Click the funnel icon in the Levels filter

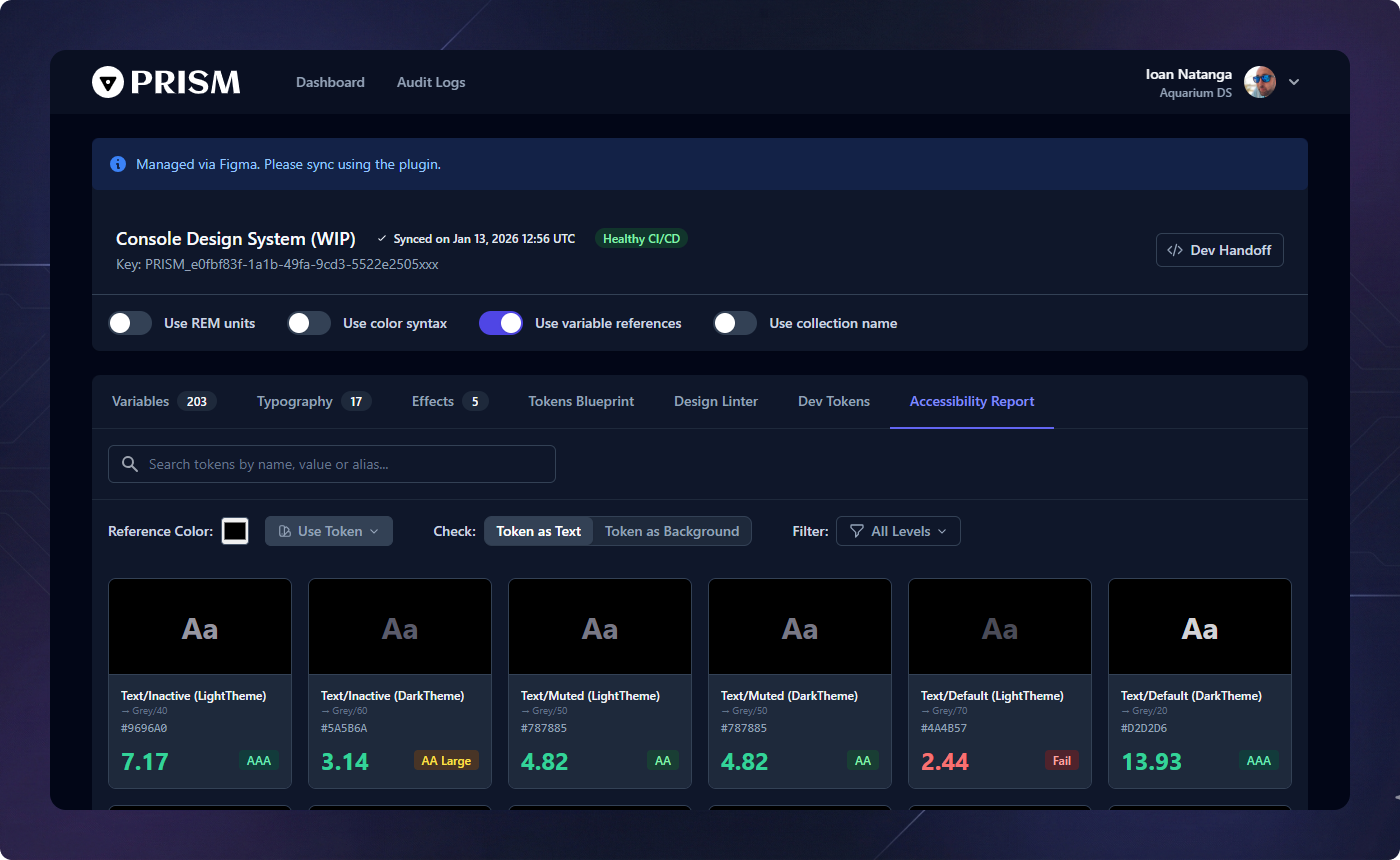[x=857, y=531]
